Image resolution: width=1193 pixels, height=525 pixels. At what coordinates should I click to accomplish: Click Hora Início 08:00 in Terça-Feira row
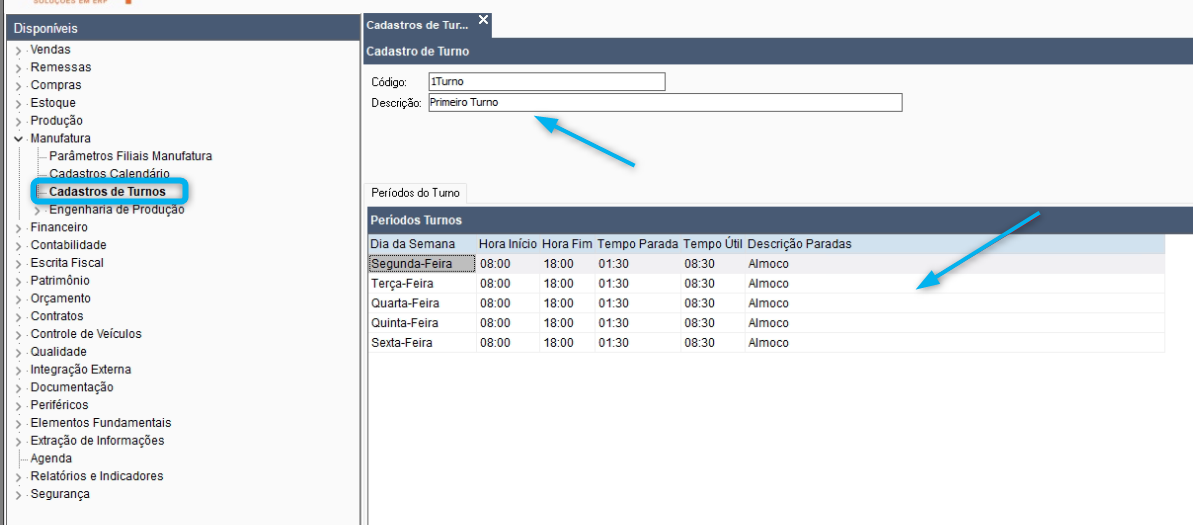[507, 284]
